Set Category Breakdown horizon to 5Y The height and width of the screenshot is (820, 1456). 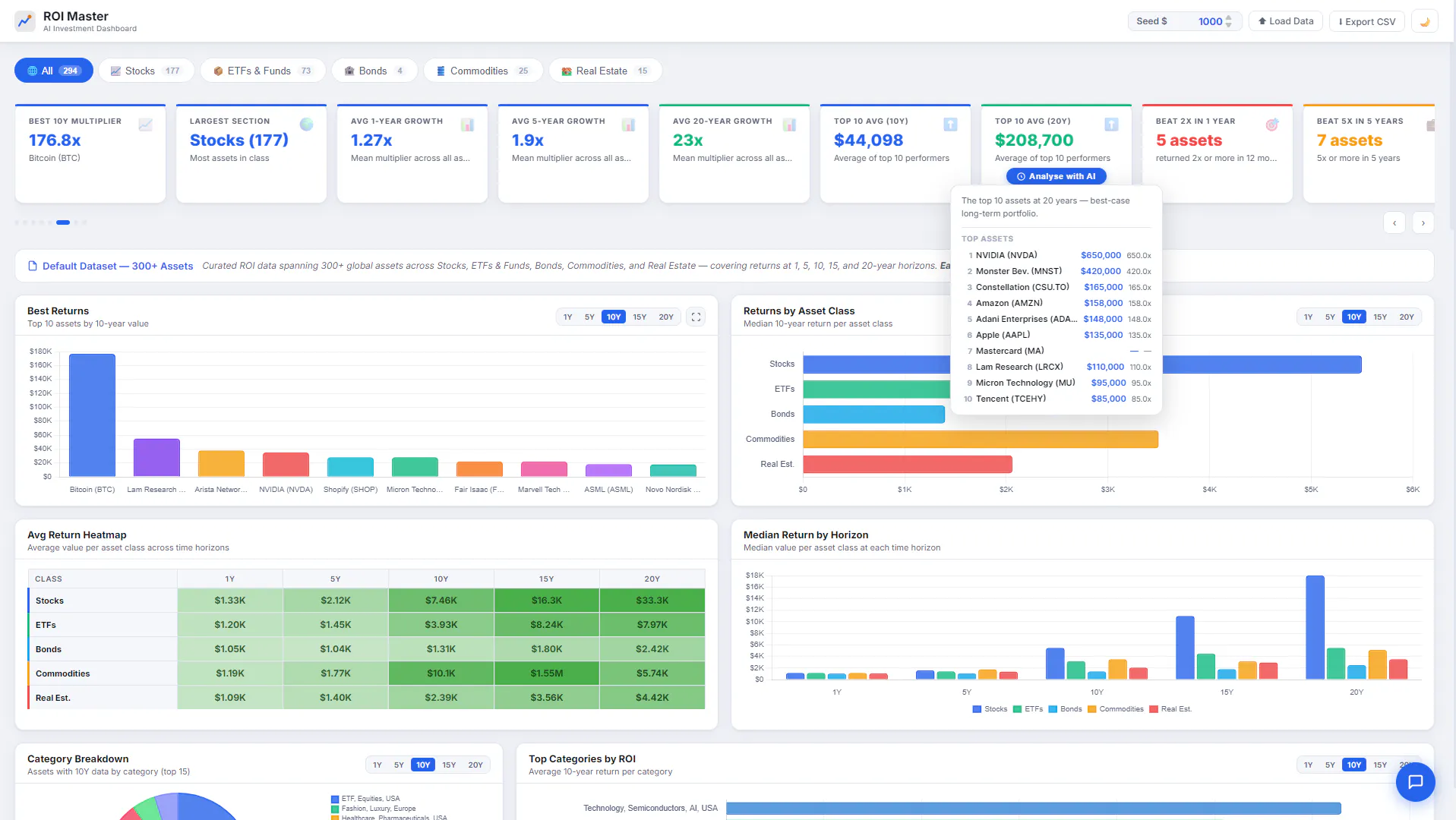point(399,765)
